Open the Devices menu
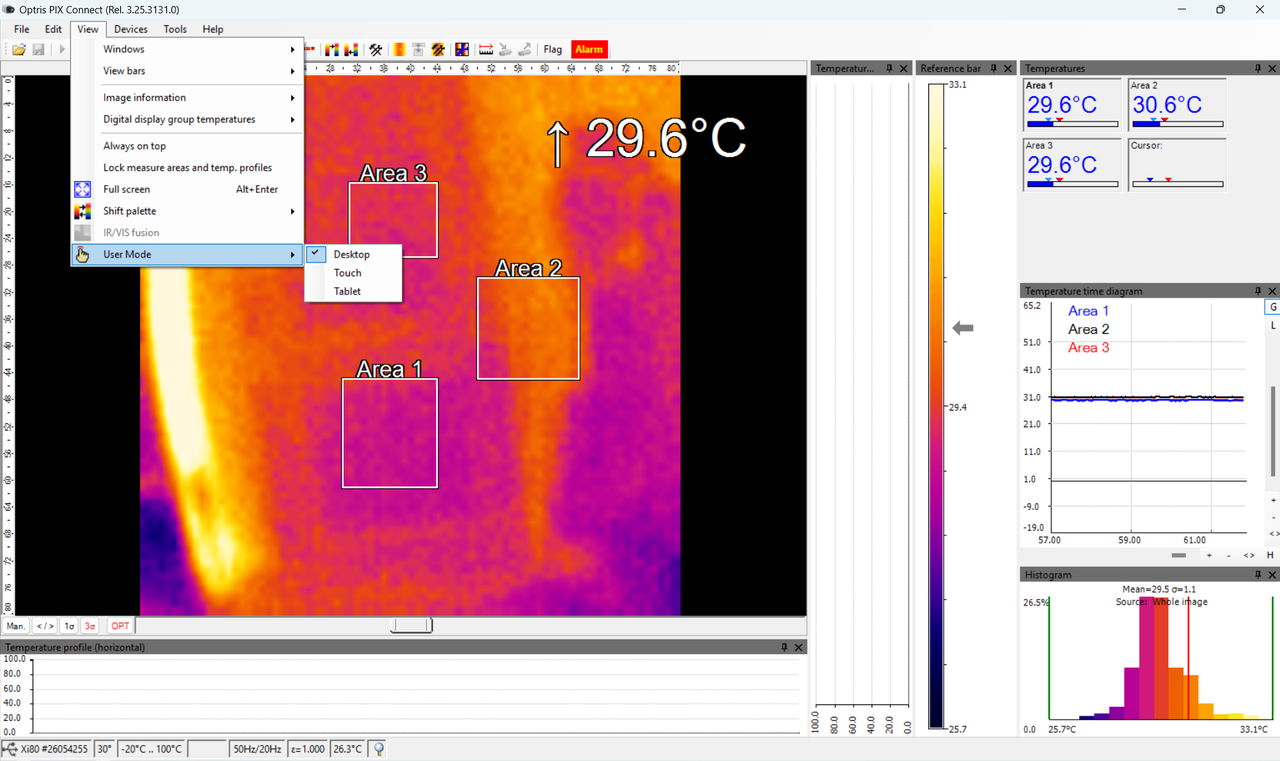 pos(130,29)
